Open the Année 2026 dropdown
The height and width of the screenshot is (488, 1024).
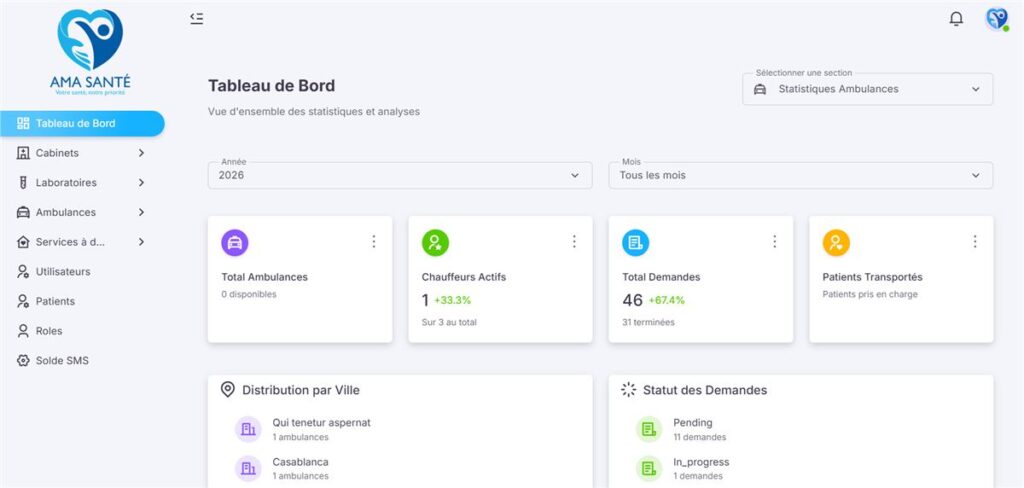(x=400, y=175)
